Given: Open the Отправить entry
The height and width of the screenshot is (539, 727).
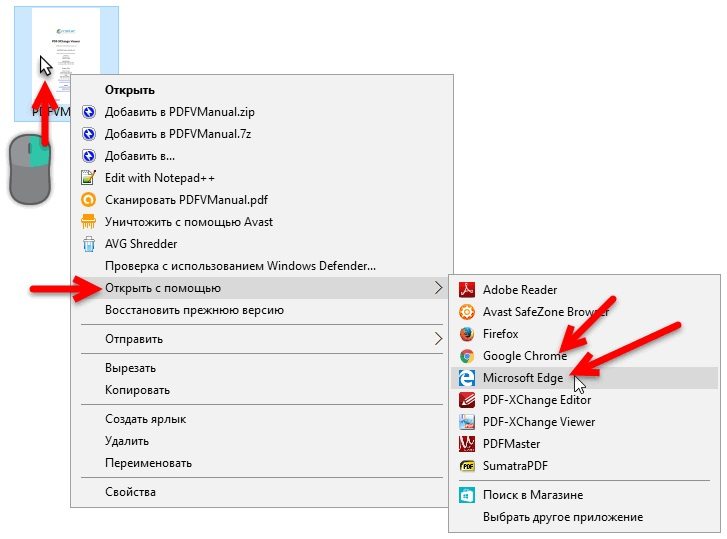Looking at the screenshot, I should pos(262,339).
